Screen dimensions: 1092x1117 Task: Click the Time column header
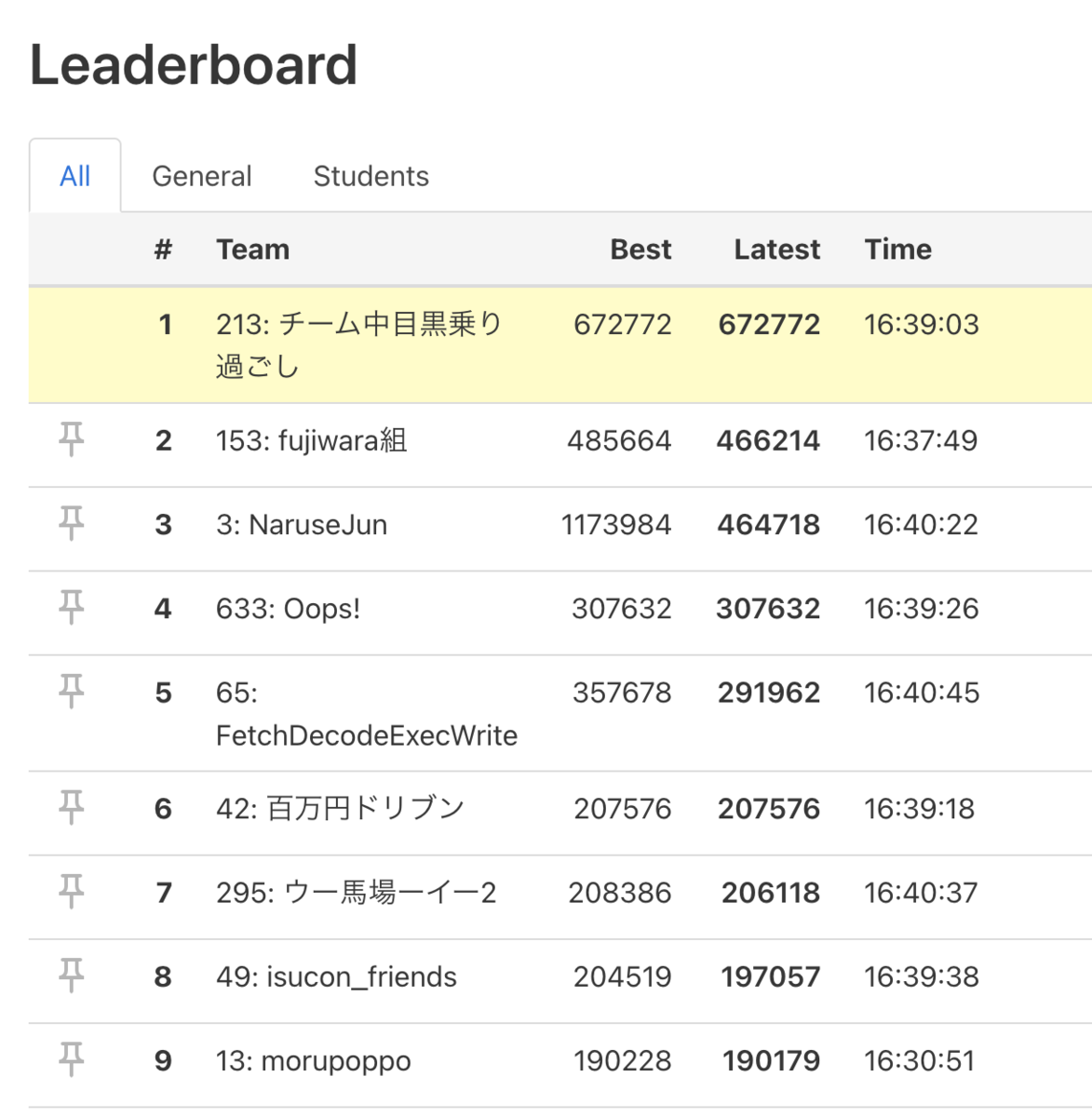pyautogui.click(x=897, y=249)
